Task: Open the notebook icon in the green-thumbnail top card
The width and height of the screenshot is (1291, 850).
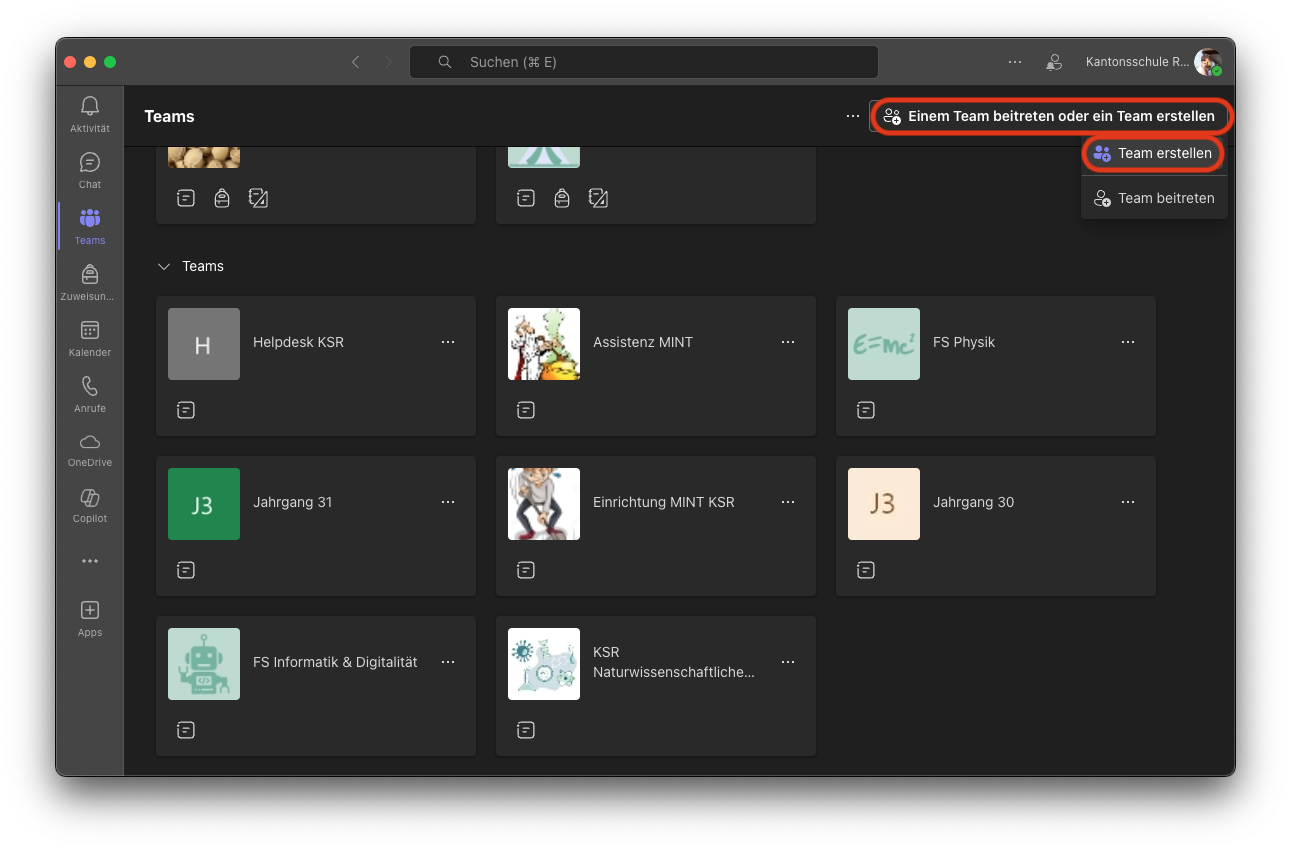Action: click(526, 198)
